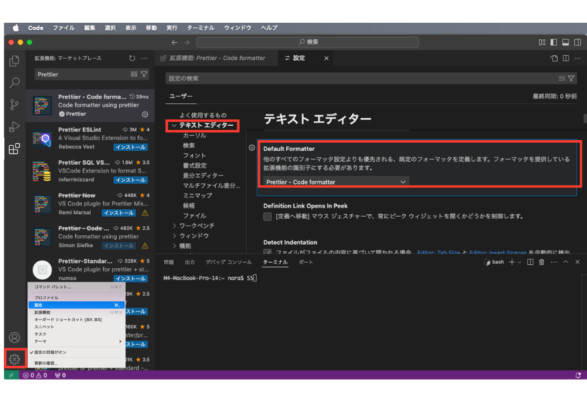This screenshot has width=587, height=400.
Task: Clear the settings search input icon
Action: [562, 78]
